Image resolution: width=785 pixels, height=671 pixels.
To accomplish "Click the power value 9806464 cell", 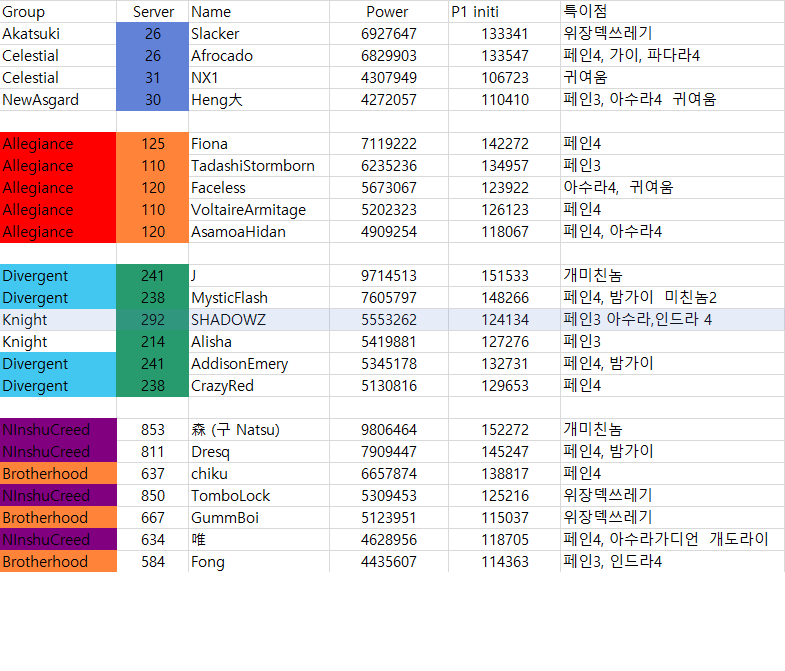I will [389, 430].
